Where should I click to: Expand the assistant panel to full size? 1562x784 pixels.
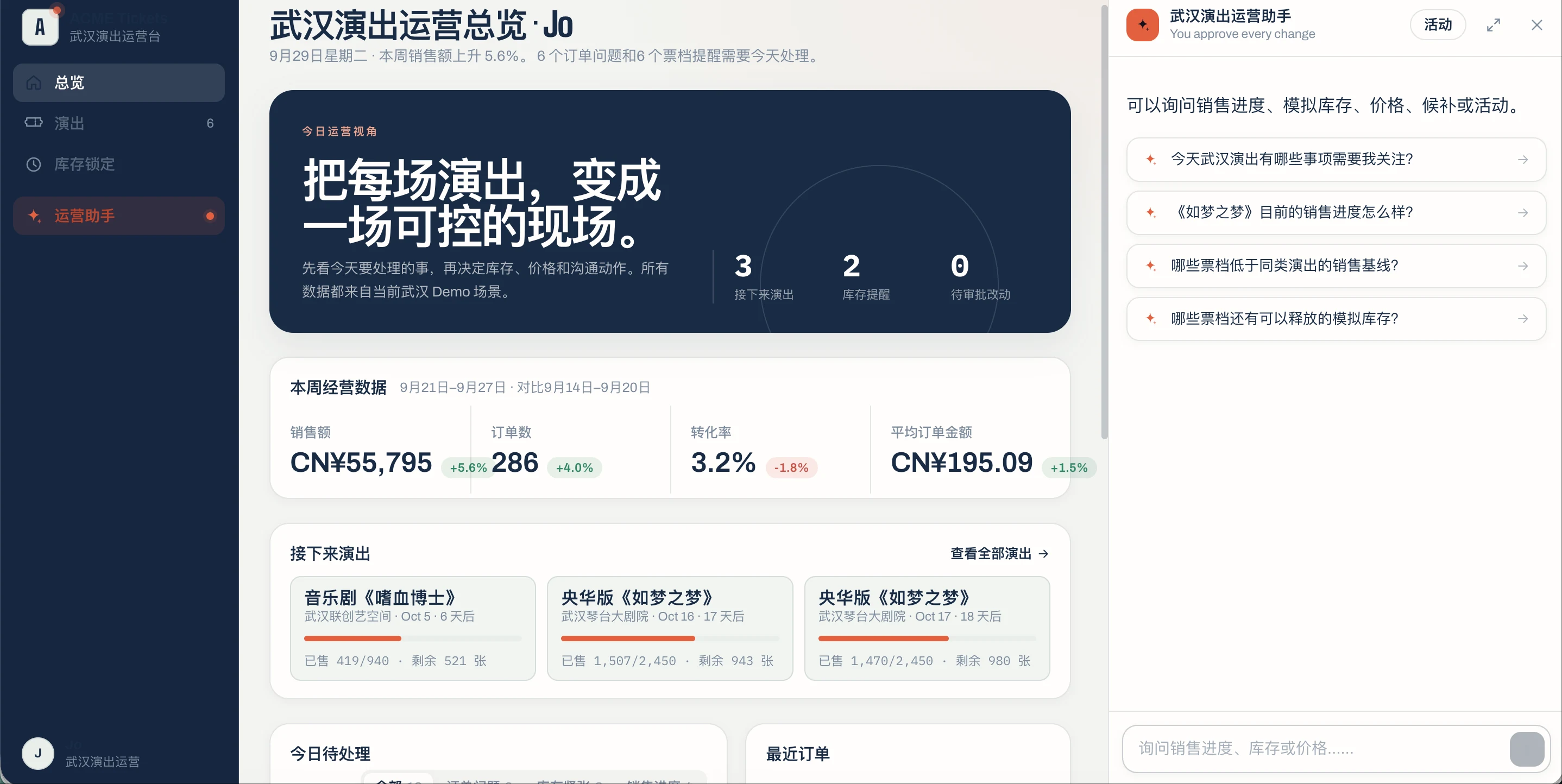[x=1494, y=25]
